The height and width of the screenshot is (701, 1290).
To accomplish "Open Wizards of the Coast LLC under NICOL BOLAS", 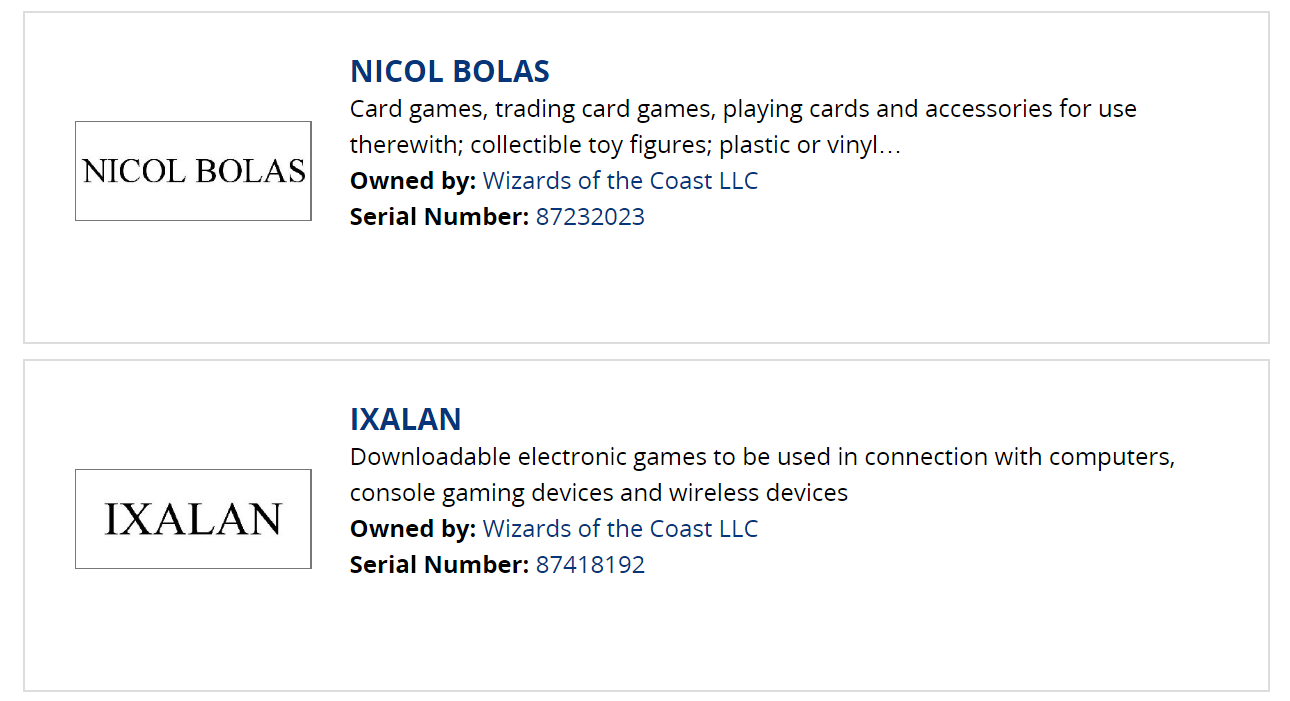I will [620, 181].
